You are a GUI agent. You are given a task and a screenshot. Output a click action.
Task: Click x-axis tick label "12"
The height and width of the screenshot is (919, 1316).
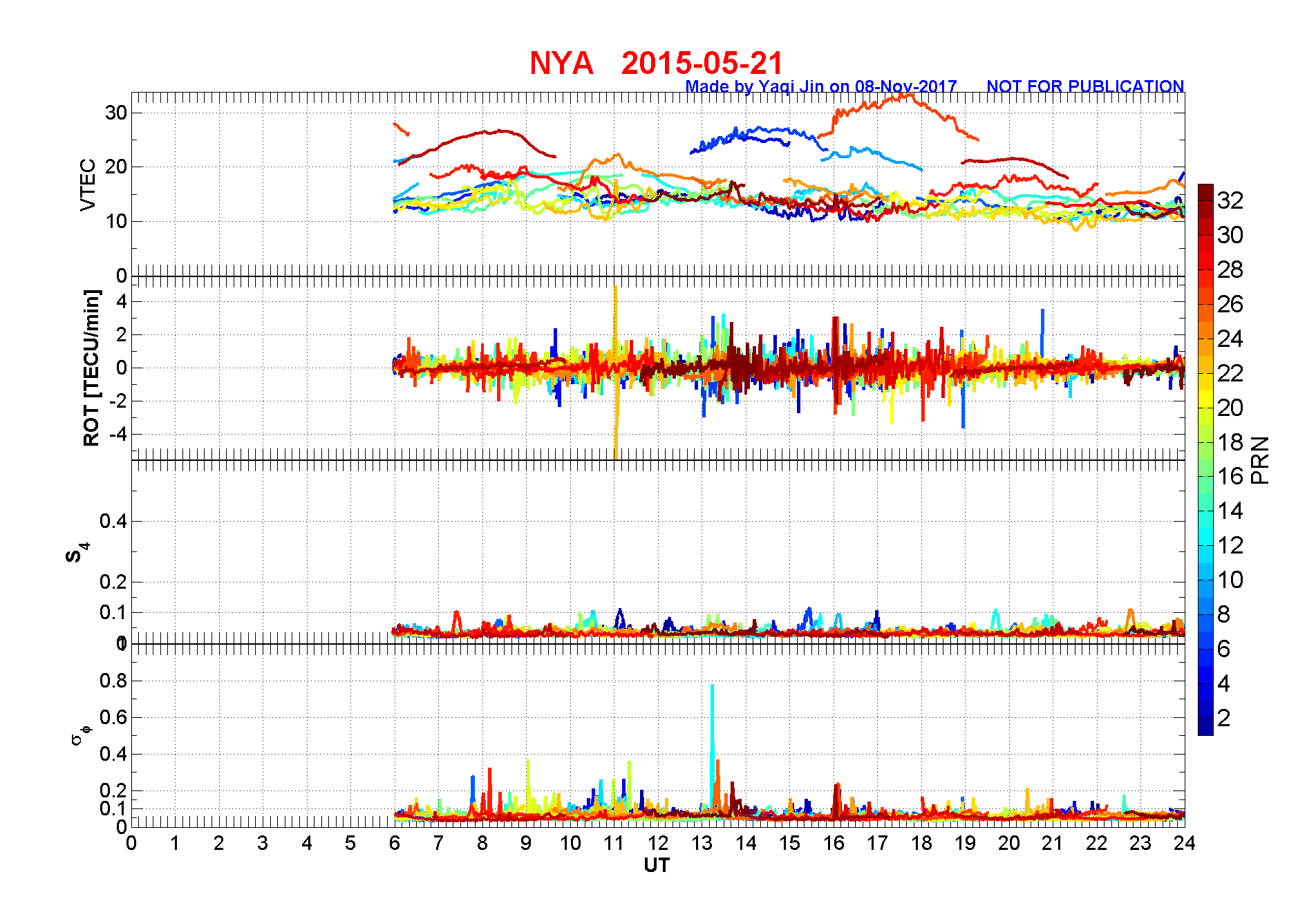point(658,844)
